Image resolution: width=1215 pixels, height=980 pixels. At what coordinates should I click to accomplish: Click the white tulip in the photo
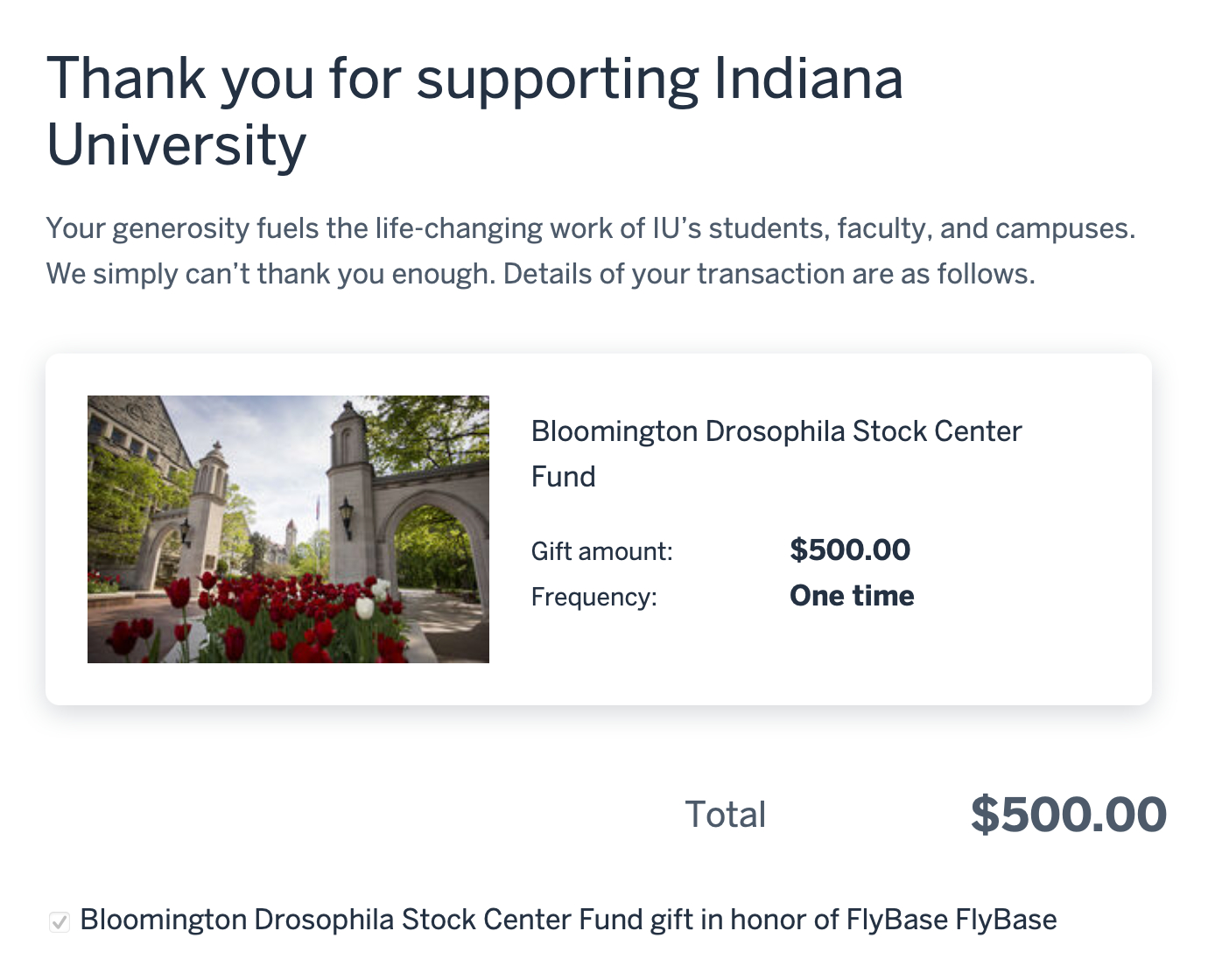point(364,606)
